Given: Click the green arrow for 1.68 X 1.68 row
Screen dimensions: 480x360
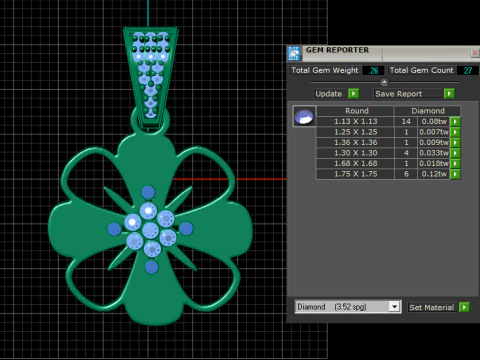Looking at the screenshot, I should point(455,164).
